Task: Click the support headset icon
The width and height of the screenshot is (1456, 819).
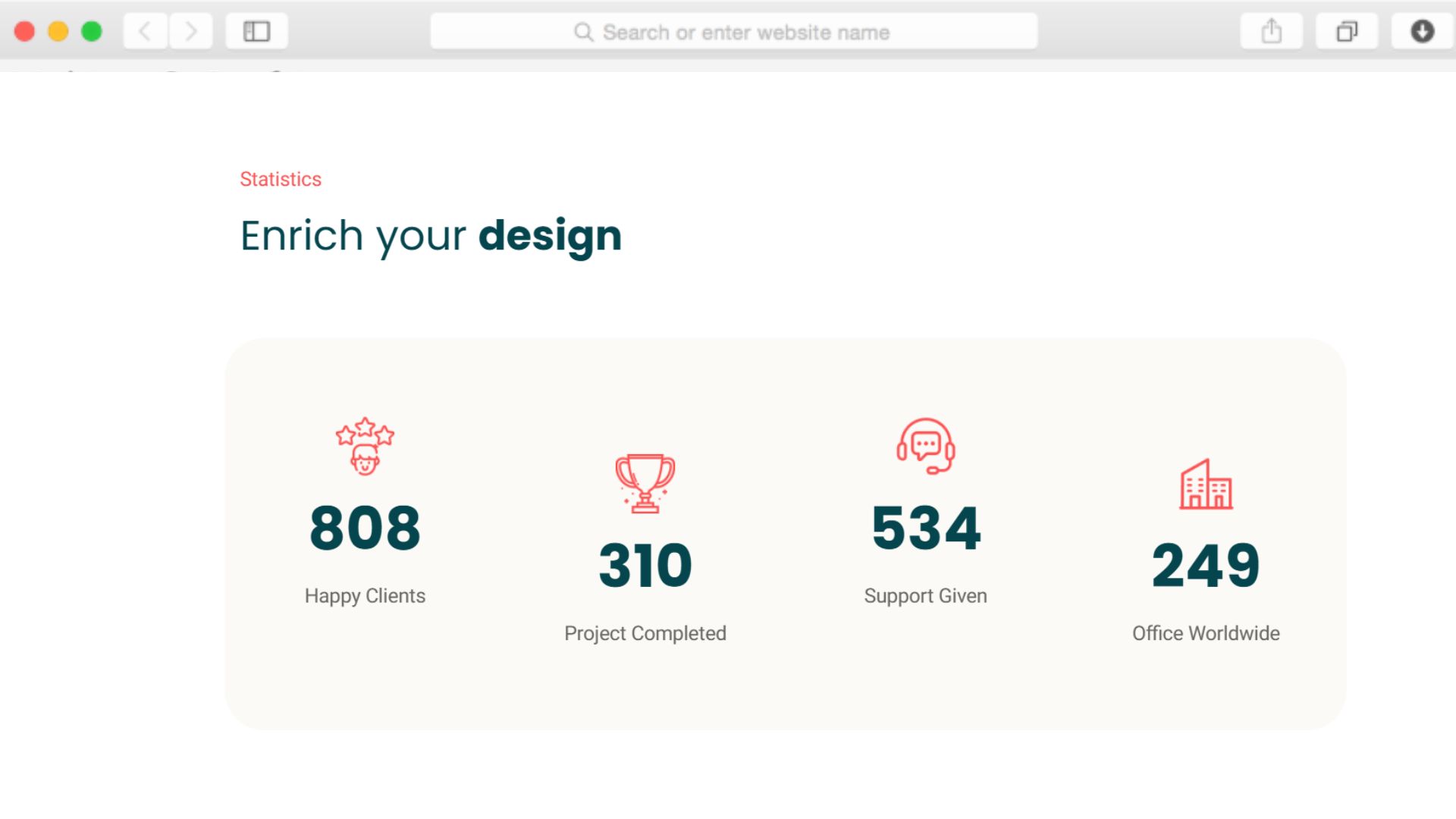Action: [x=925, y=446]
